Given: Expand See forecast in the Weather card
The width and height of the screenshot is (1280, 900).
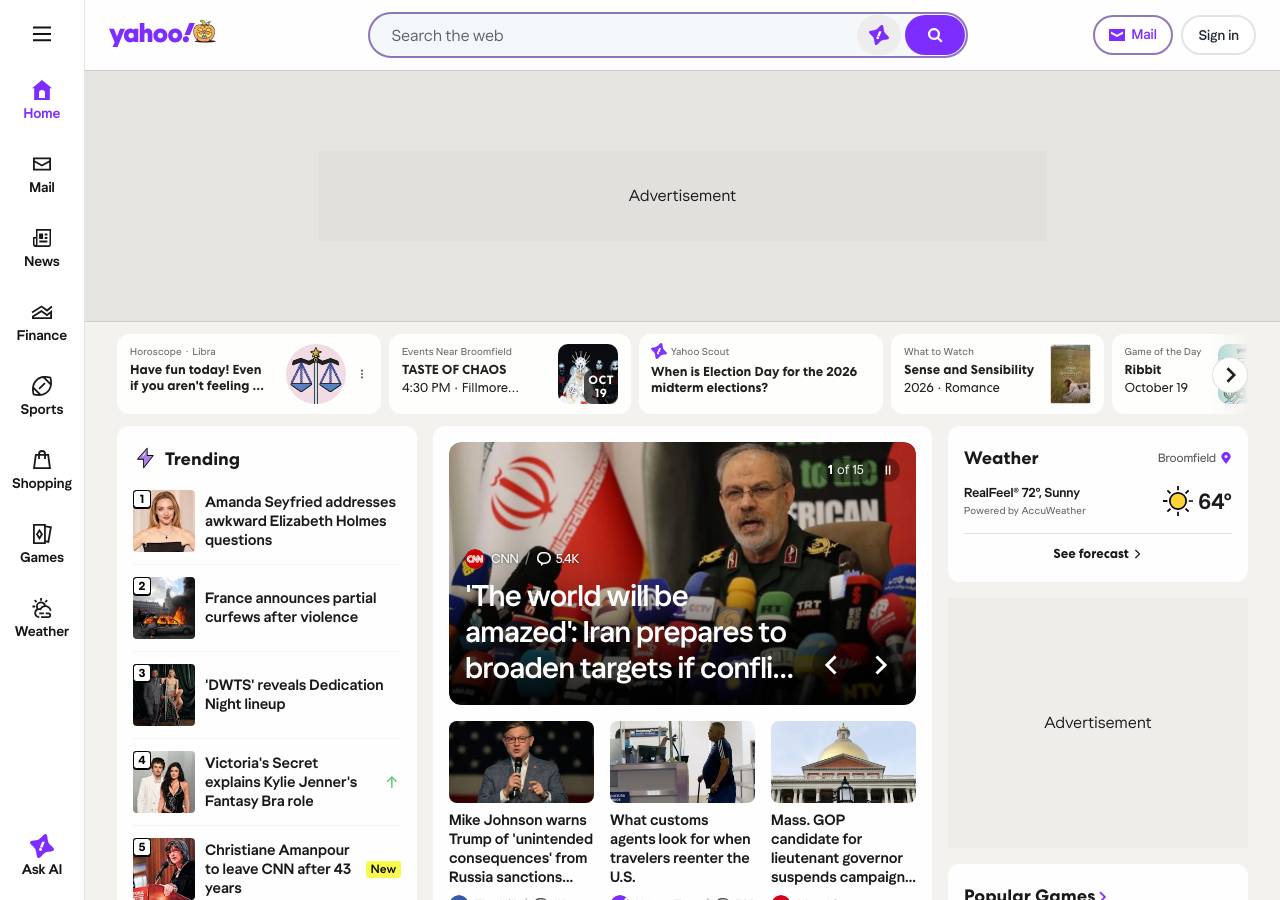Looking at the screenshot, I should pos(1097,553).
